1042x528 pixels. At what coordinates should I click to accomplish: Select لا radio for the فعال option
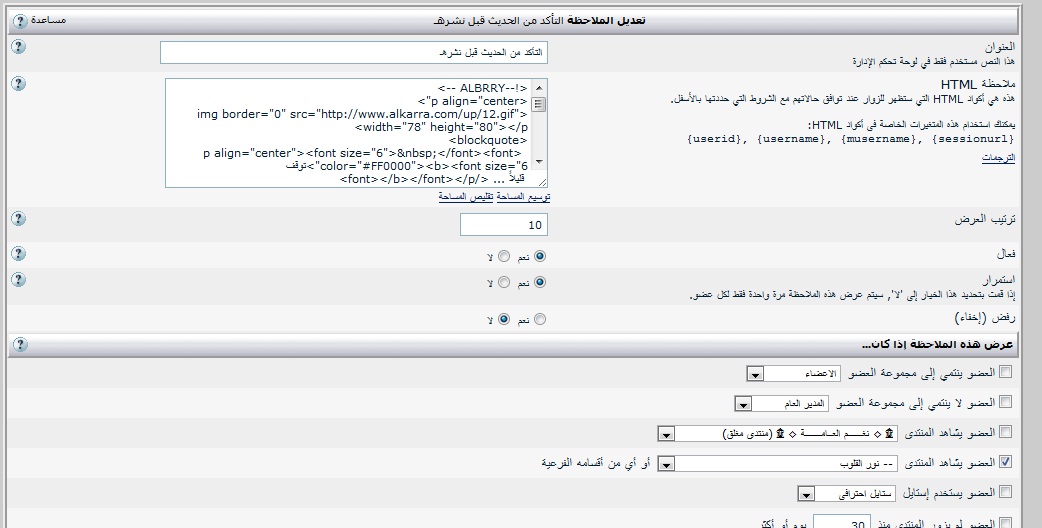503,256
